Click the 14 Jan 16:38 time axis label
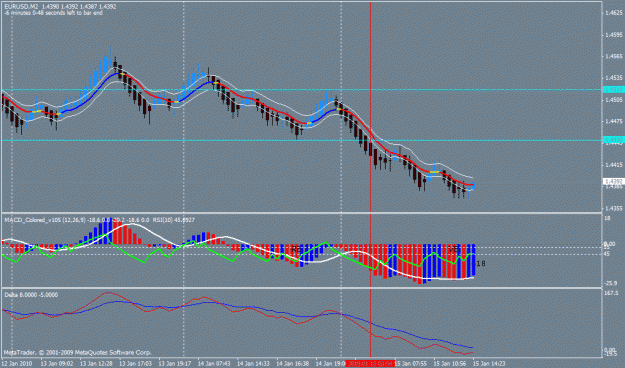 [x=293, y=364]
